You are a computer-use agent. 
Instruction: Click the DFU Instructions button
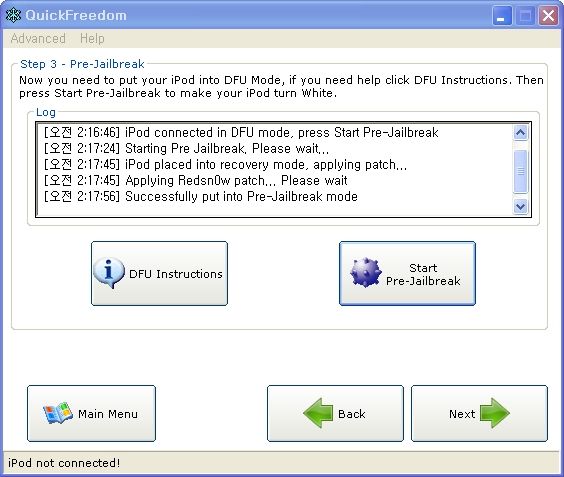pyautogui.click(x=159, y=273)
